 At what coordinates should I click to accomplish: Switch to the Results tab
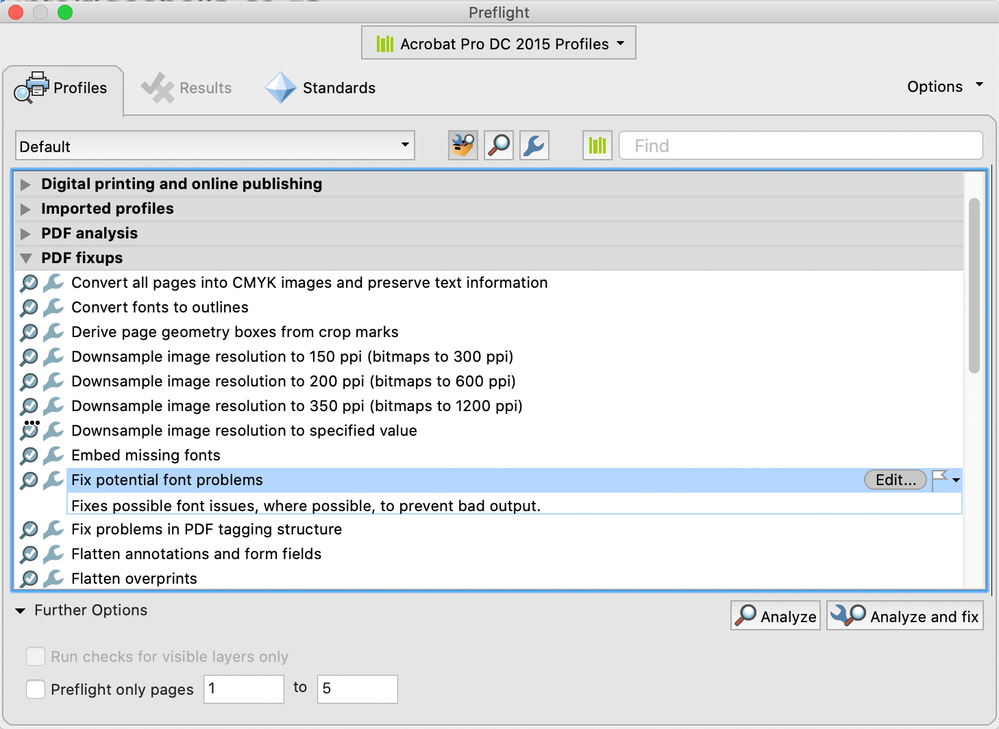(x=187, y=88)
